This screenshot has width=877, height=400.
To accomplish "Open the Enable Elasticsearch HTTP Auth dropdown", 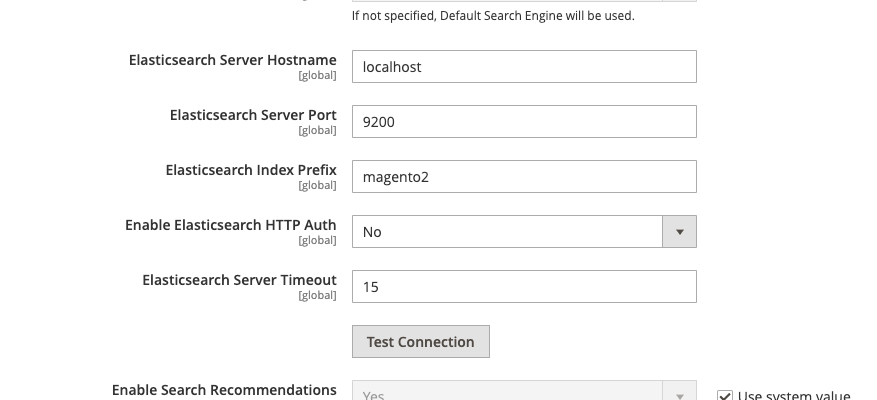I will (507, 232).
